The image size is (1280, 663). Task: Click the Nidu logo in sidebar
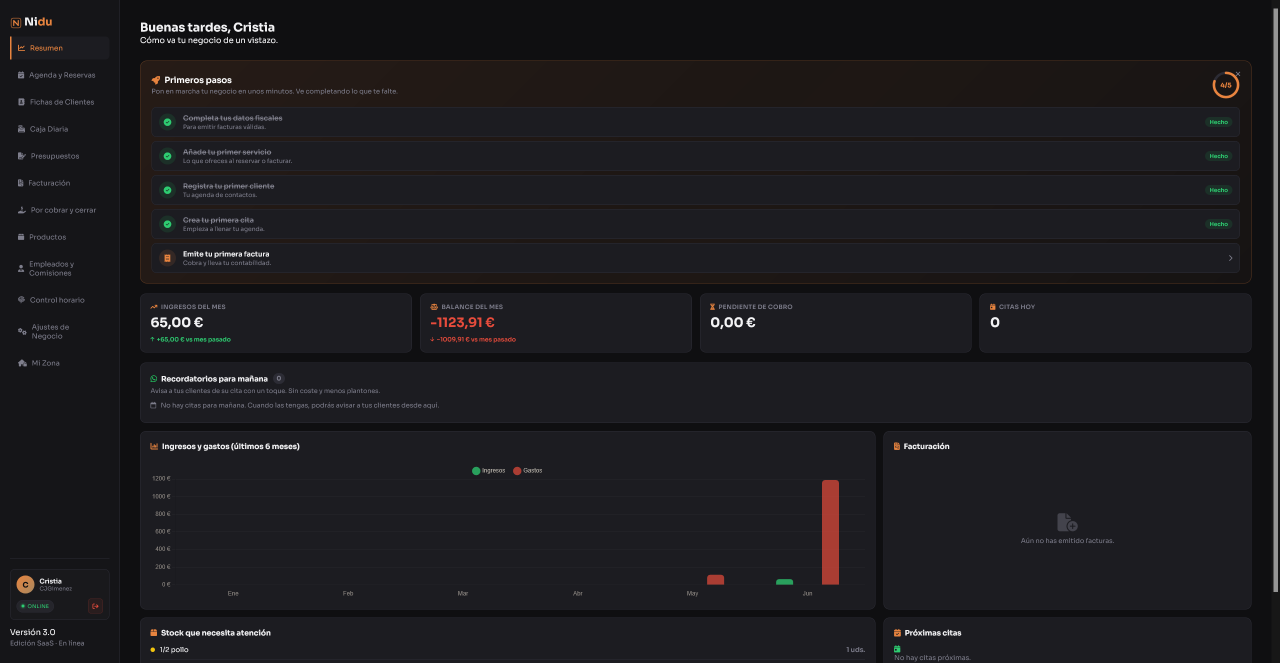(32, 22)
